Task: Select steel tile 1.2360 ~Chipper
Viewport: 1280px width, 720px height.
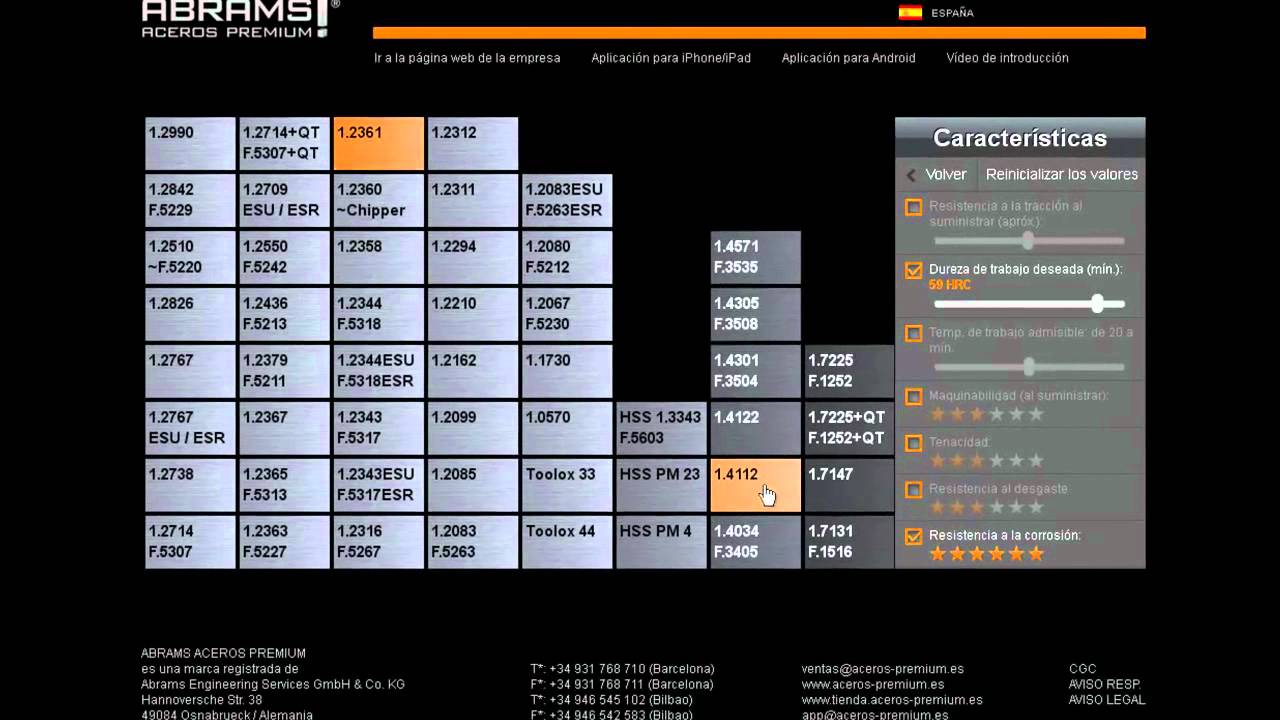Action: pyautogui.click(x=379, y=200)
